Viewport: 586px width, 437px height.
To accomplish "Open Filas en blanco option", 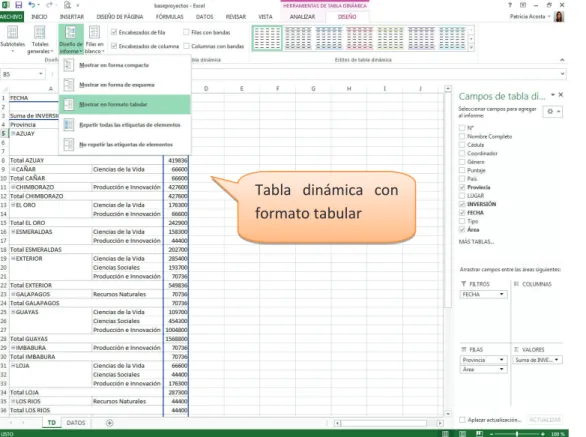I will (95, 40).
